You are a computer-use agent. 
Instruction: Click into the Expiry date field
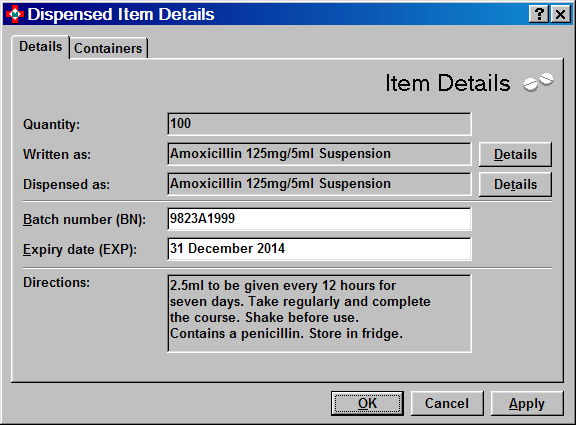click(319, 249)
